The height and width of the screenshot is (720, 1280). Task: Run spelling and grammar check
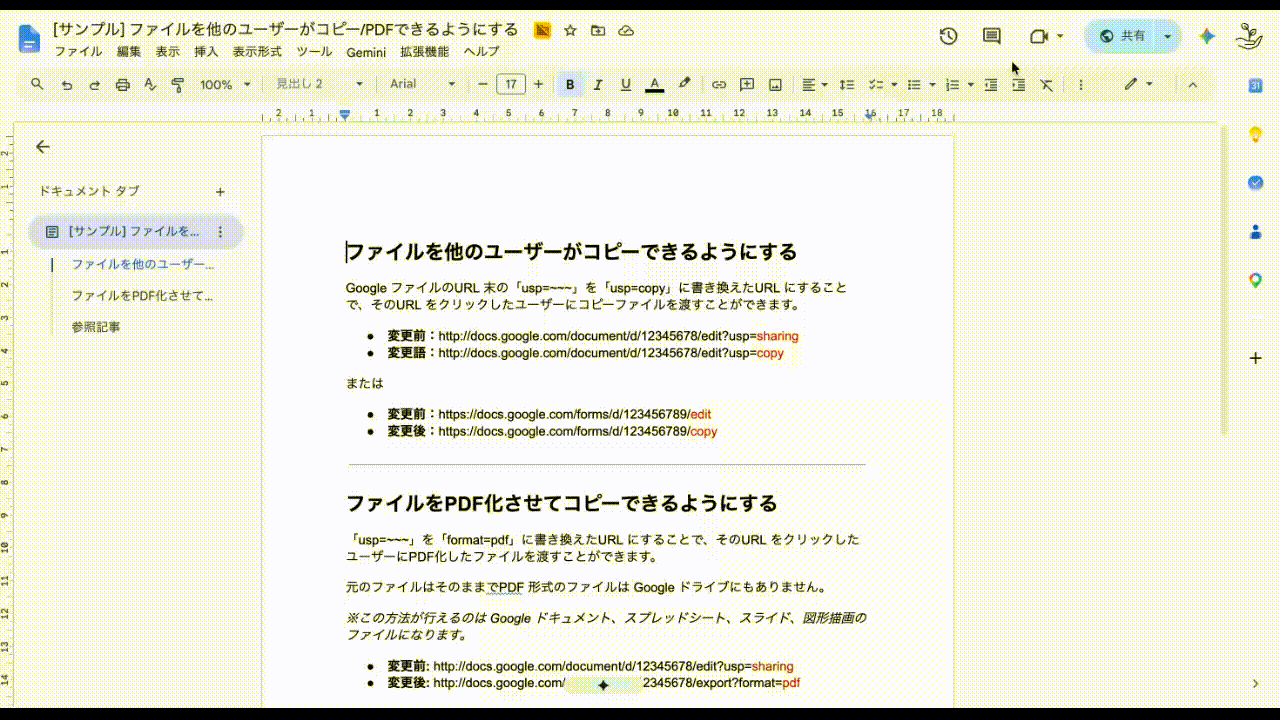point(151,85)
